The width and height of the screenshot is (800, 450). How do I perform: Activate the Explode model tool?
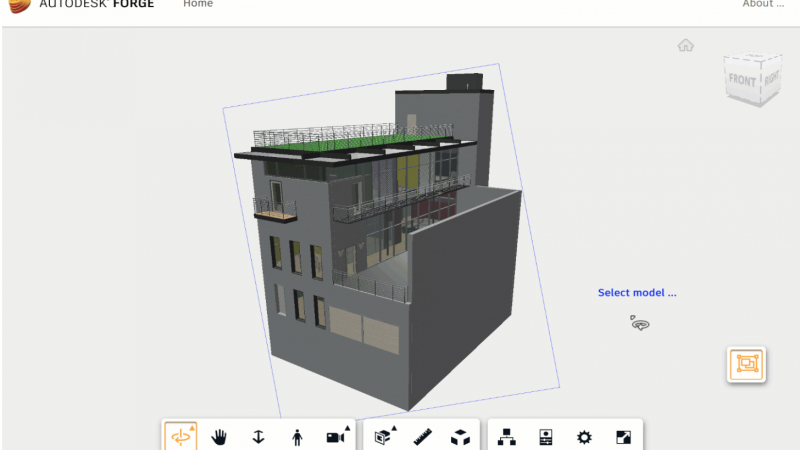(x=460, y=437)
